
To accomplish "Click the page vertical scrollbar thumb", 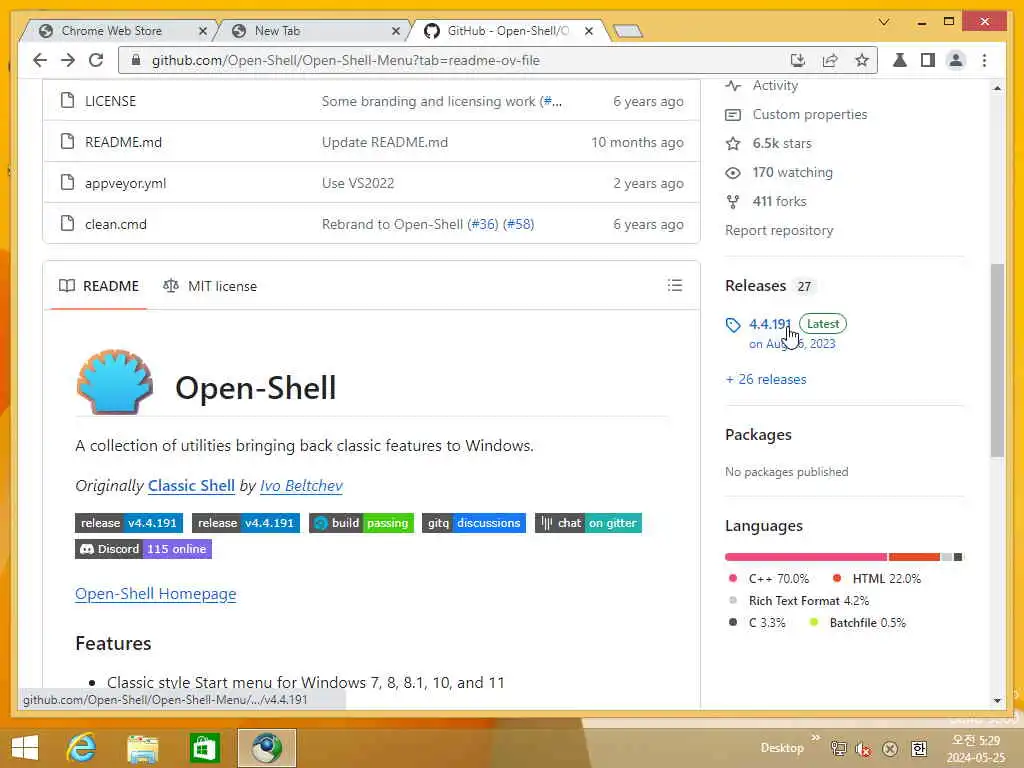I will coord(997,360).
